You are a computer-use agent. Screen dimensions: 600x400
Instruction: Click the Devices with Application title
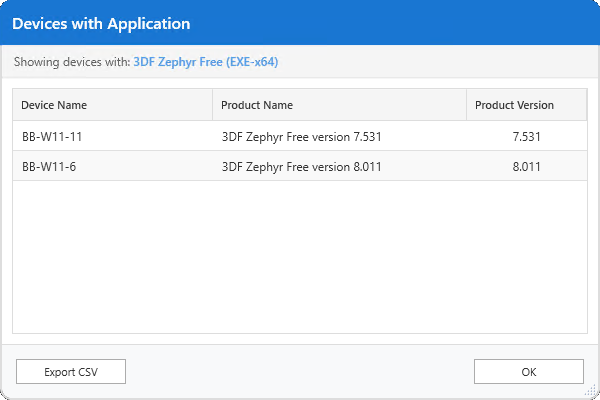(x=101, y=24)
